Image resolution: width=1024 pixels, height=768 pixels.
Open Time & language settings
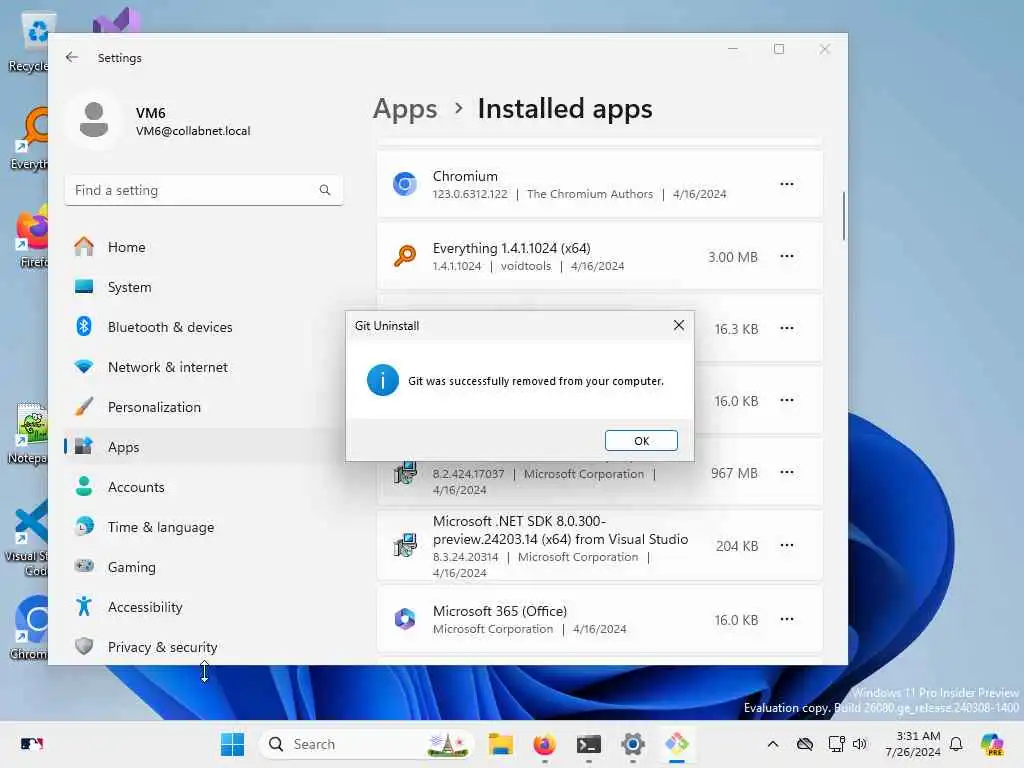(202, 527)
